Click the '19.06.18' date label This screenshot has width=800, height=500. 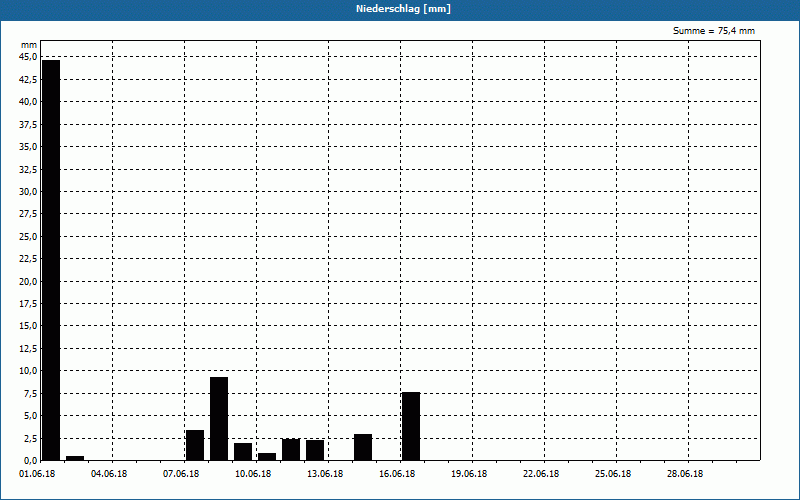(x=469, y=474)
